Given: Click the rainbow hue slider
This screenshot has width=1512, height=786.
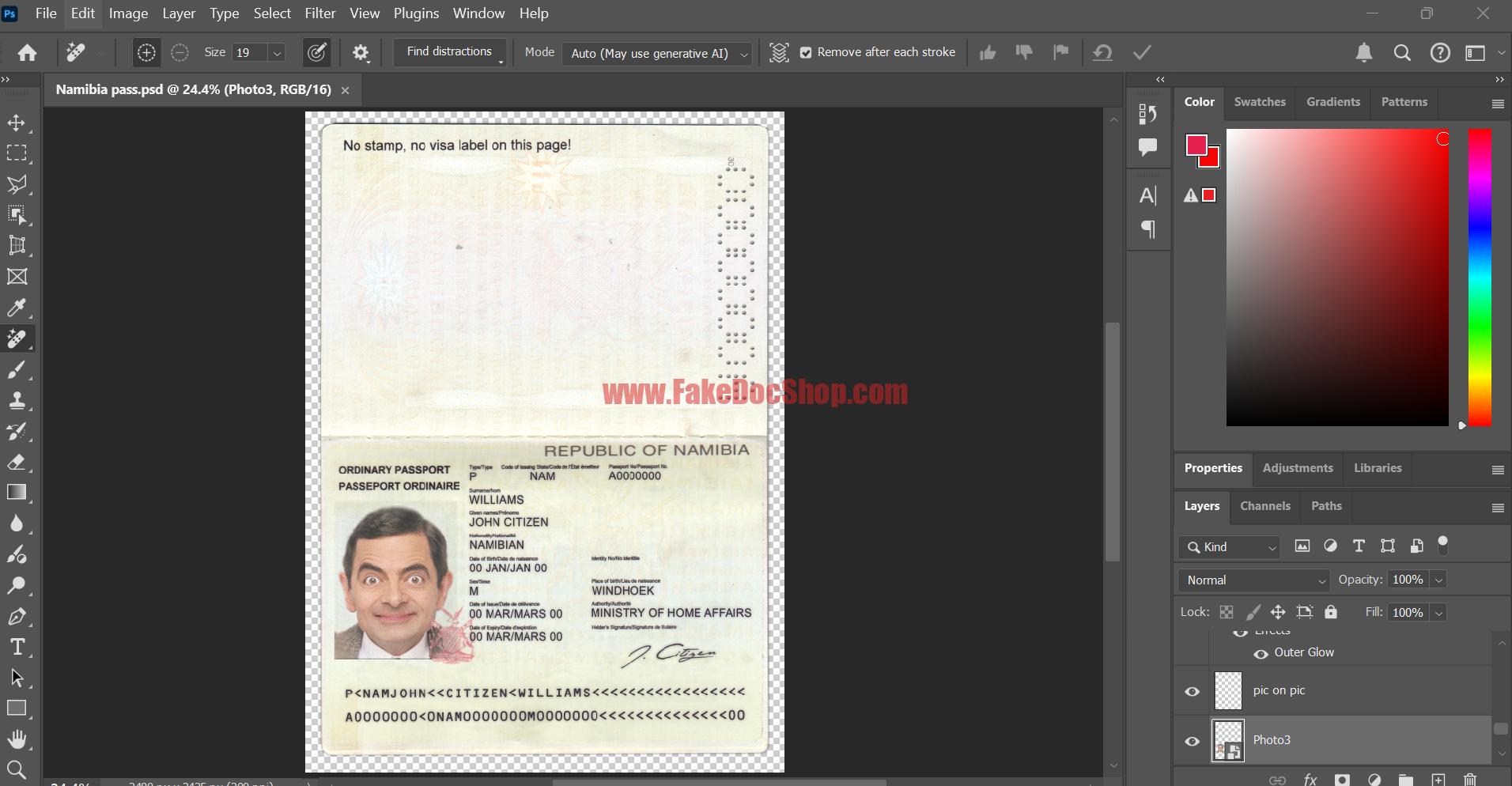Looking at the screenshot, I should tap(1480, 278).
